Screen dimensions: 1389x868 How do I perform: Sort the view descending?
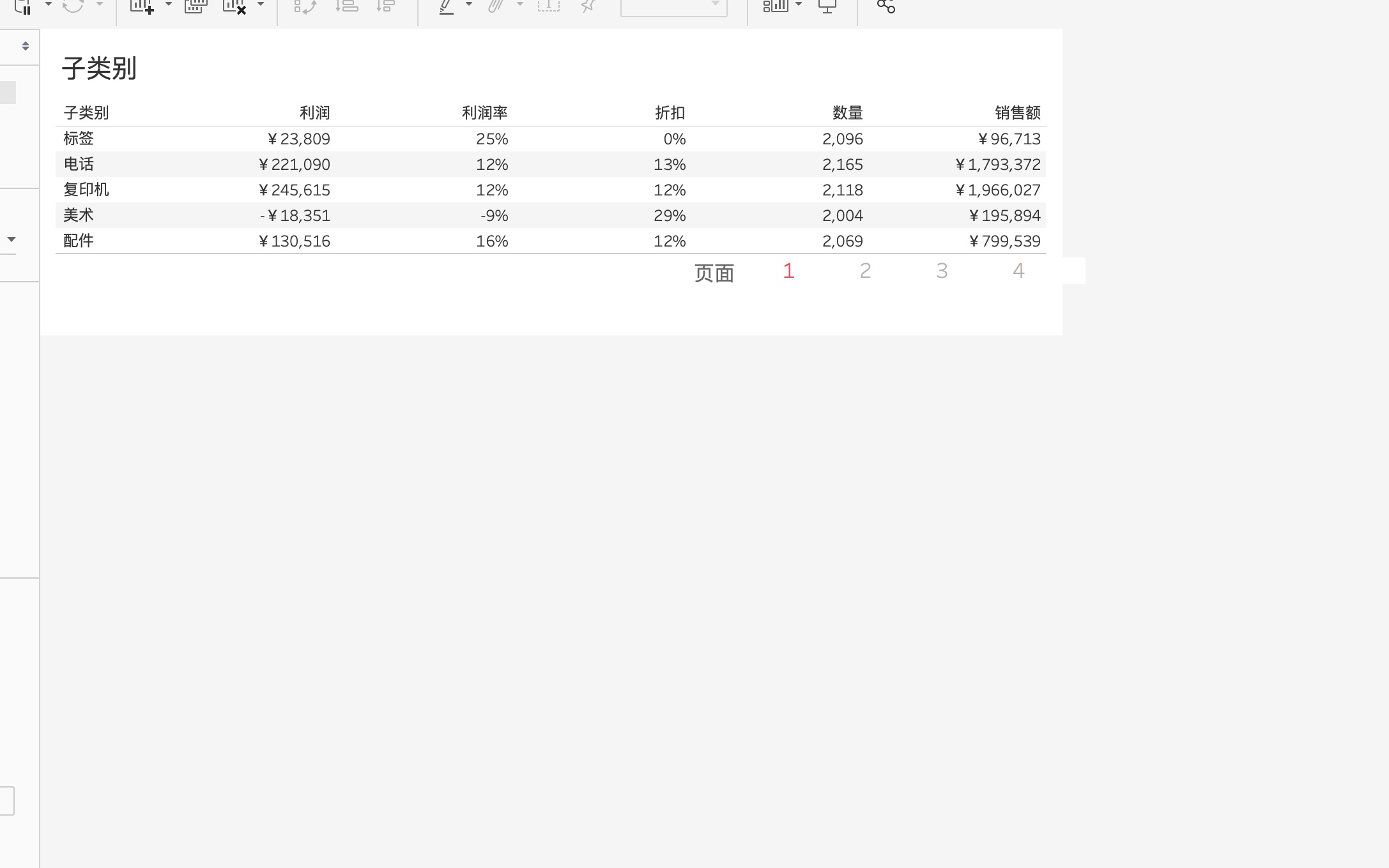pyautogui.click(x=385, y=6)
